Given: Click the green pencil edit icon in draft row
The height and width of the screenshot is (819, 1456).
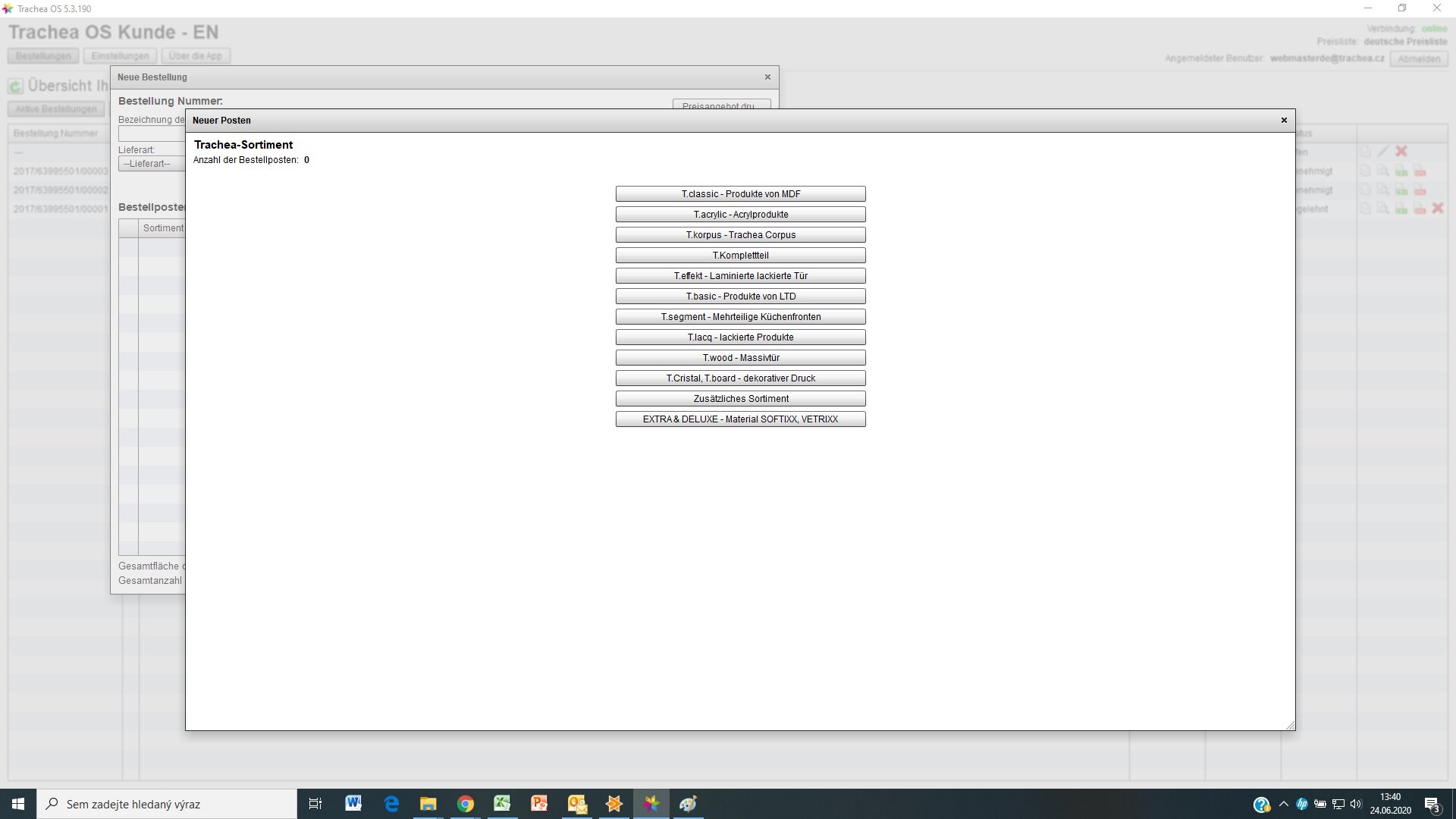Looking at the screenshot, I should [1383, 152].
